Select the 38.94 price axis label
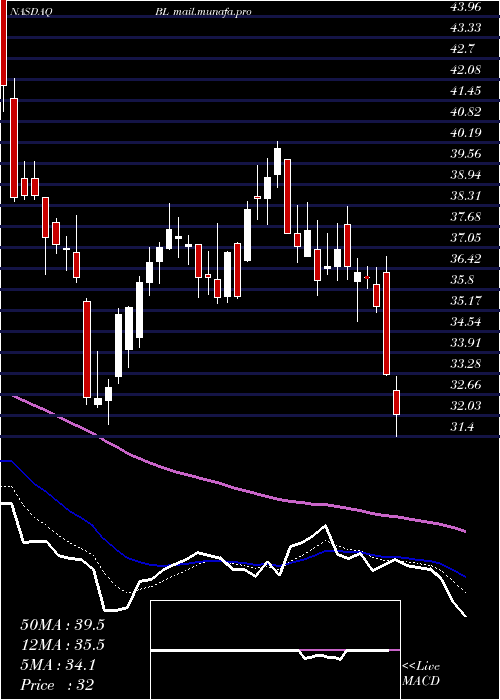500x700 pixels. click(466, 175)
